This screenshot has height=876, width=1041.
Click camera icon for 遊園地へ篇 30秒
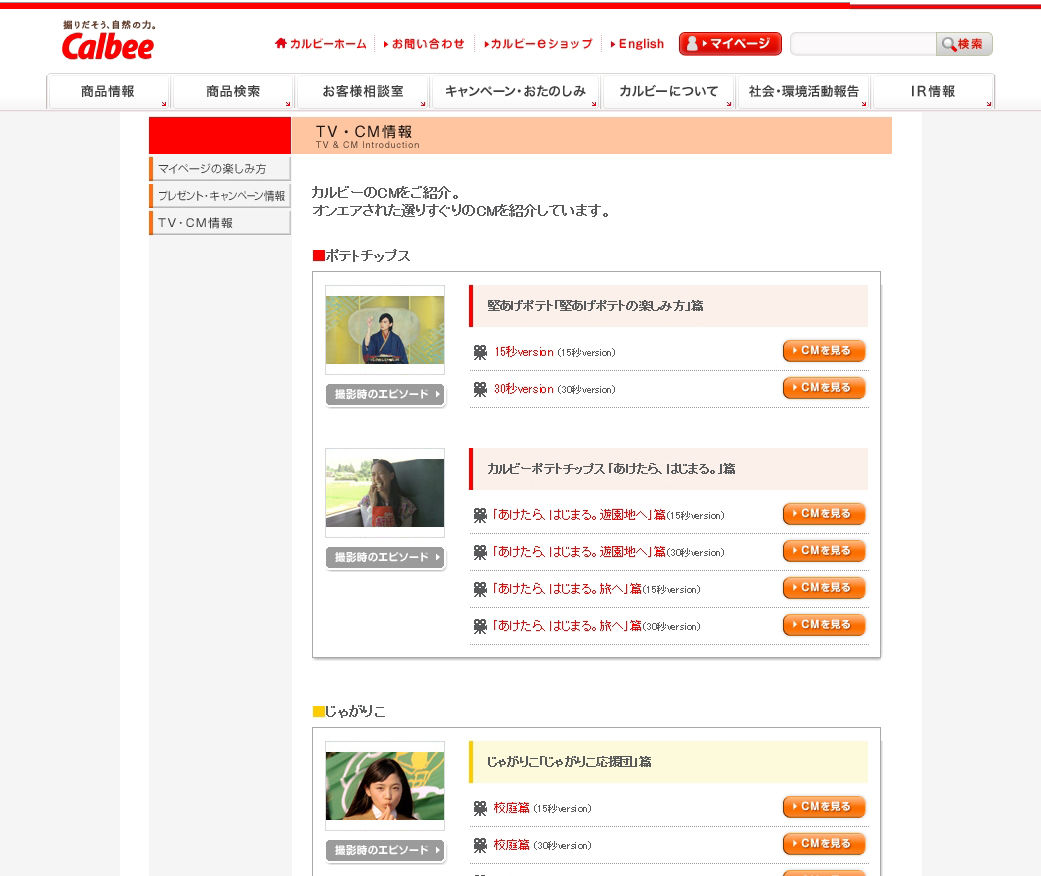pos(480,553)
